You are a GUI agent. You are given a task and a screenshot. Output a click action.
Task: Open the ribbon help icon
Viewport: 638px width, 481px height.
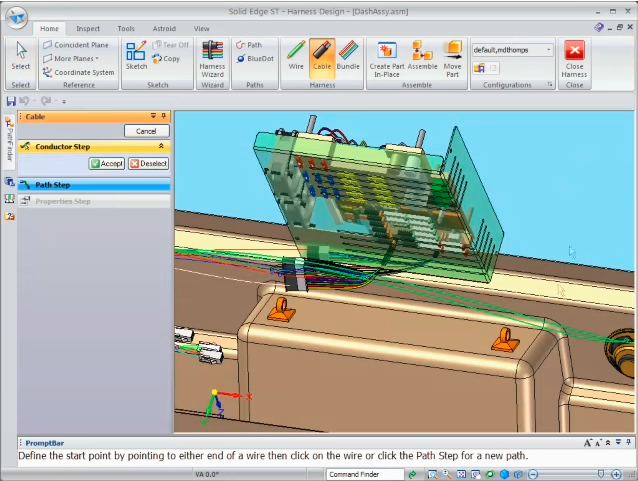(599, 27)
